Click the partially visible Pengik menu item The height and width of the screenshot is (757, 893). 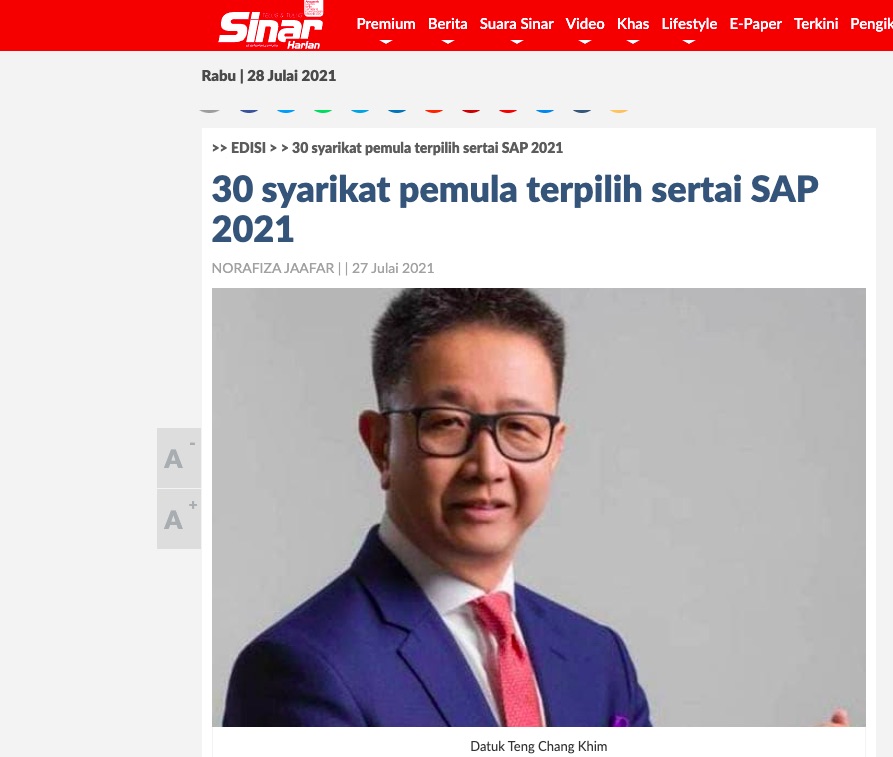(871, 24)
